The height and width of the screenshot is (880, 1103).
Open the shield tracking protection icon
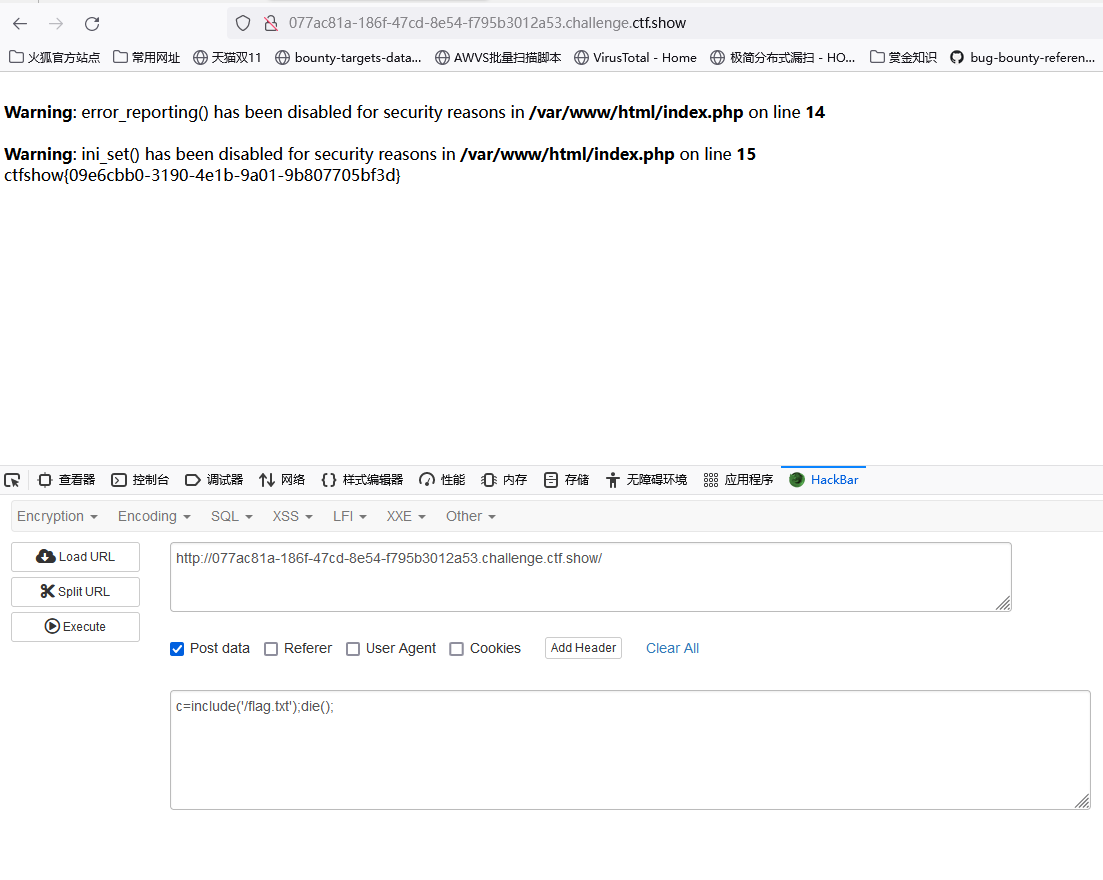(243, 23)
